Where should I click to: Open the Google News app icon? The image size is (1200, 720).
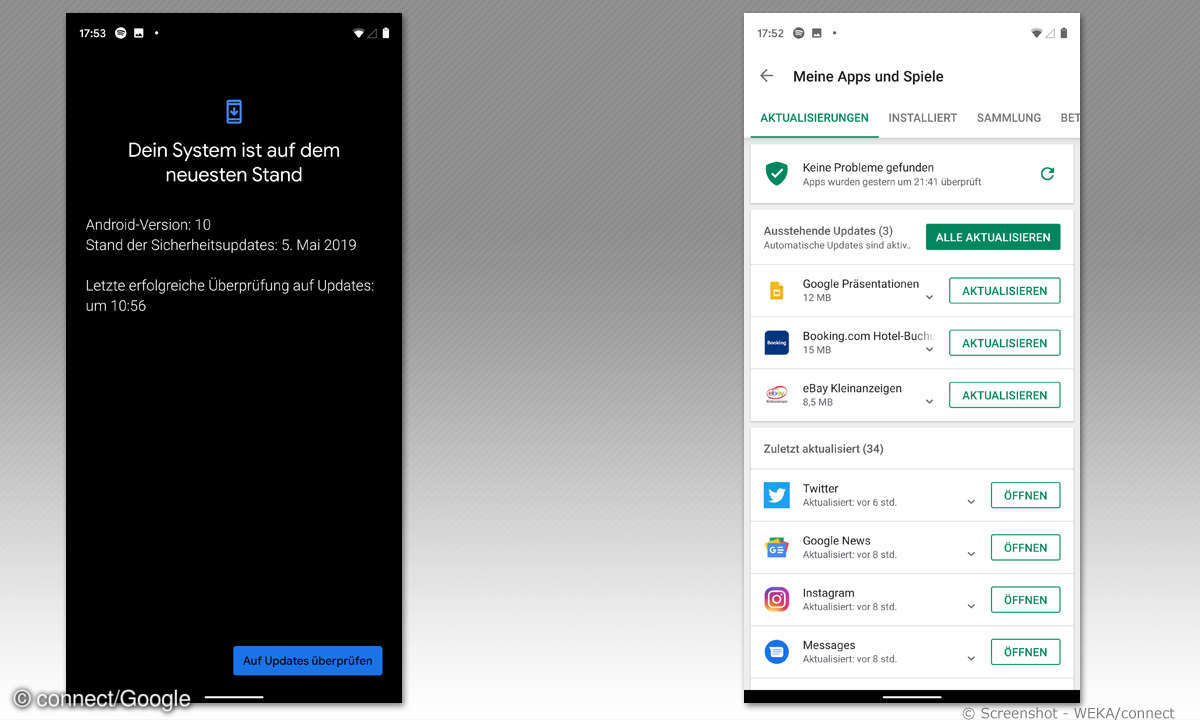tap(777, 547)
